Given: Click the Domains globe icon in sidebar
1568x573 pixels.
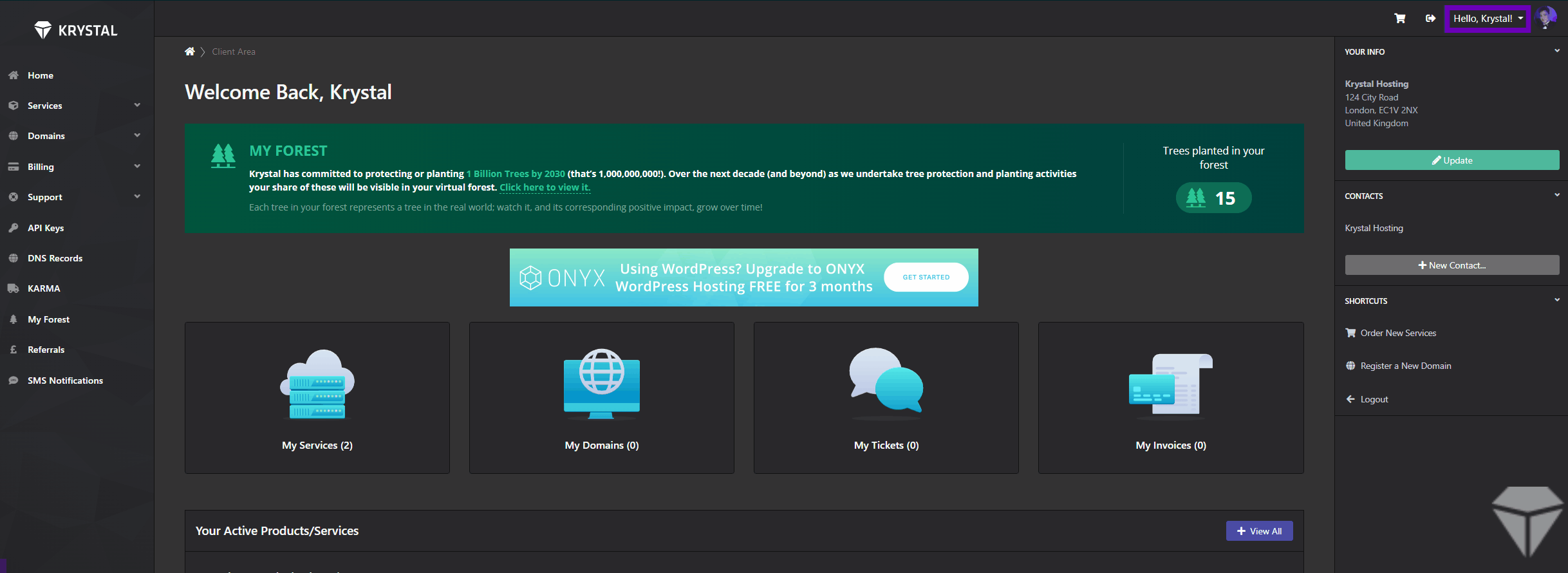Looking at the screenshot, I should 14,136.
